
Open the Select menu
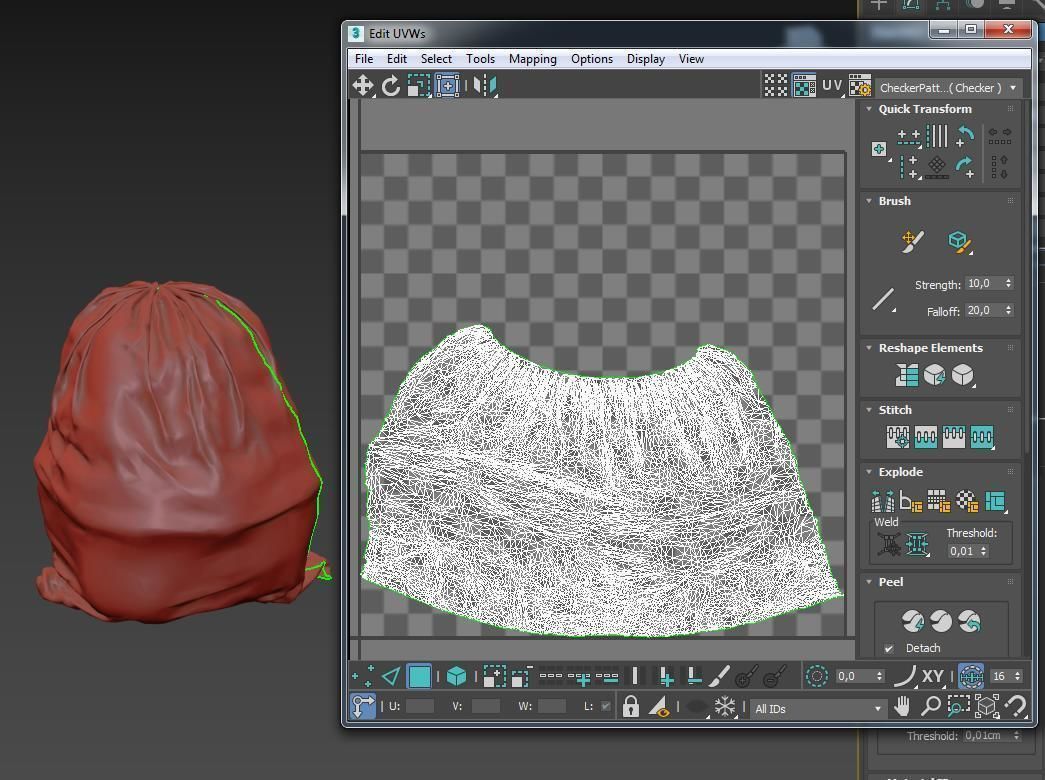tap(436, 59)
